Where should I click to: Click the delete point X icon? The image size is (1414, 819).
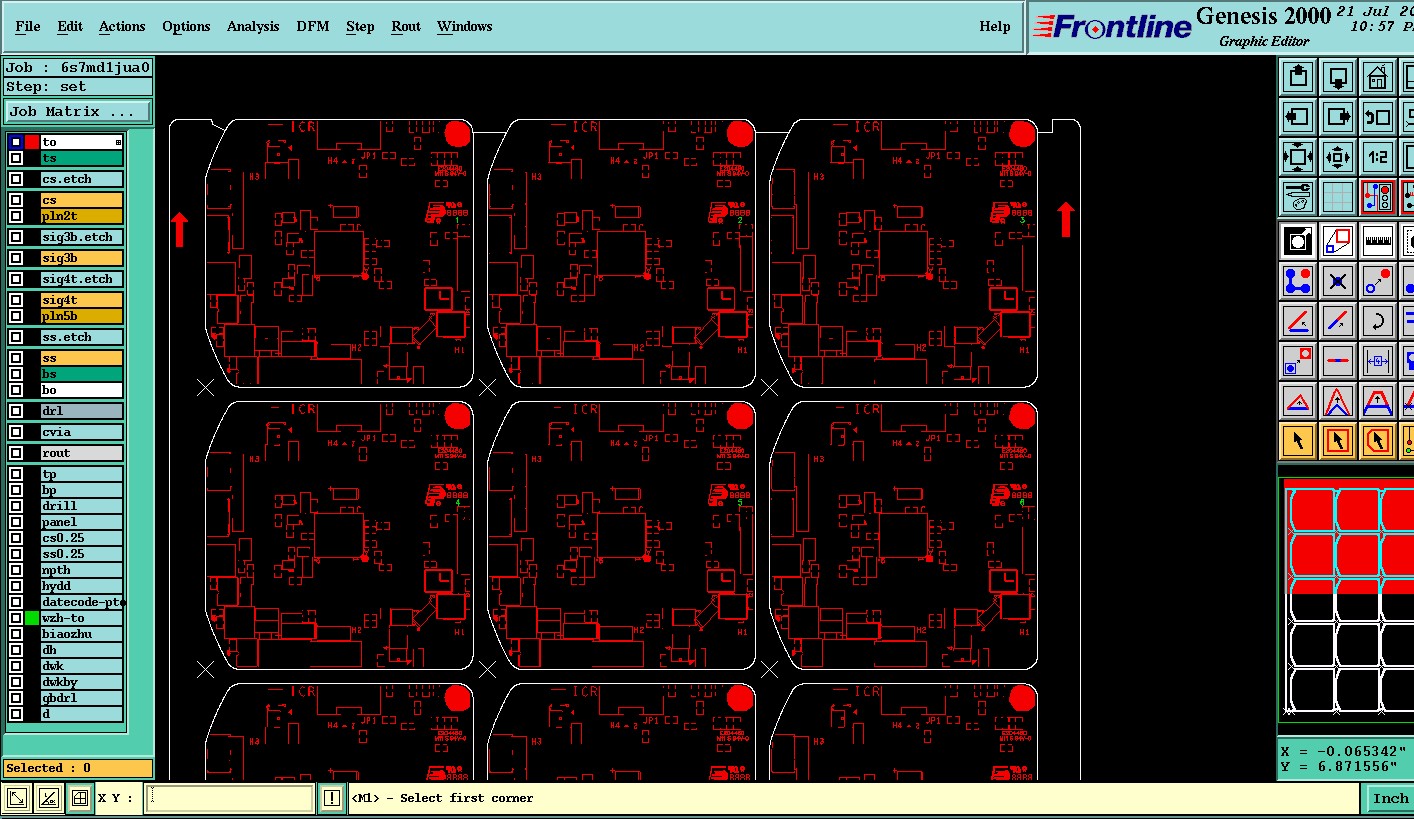[x=1338, y=281]
